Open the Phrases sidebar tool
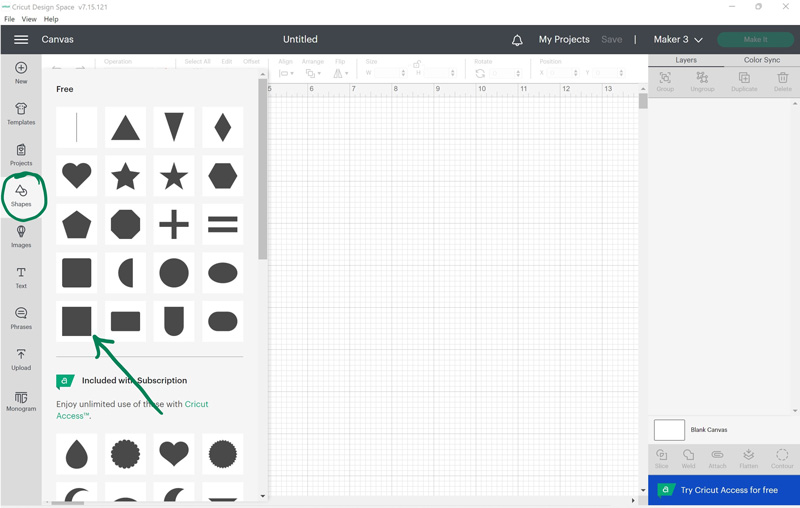The height and width of the screenshot is (508, 800). tap(21, 318)
